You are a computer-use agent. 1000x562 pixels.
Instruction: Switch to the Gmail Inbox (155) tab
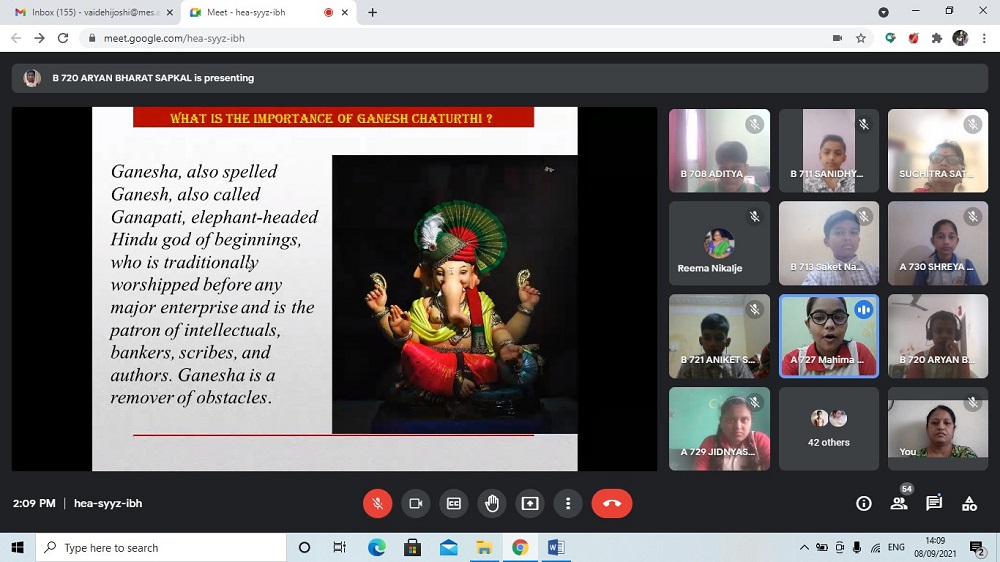point(88,12)
